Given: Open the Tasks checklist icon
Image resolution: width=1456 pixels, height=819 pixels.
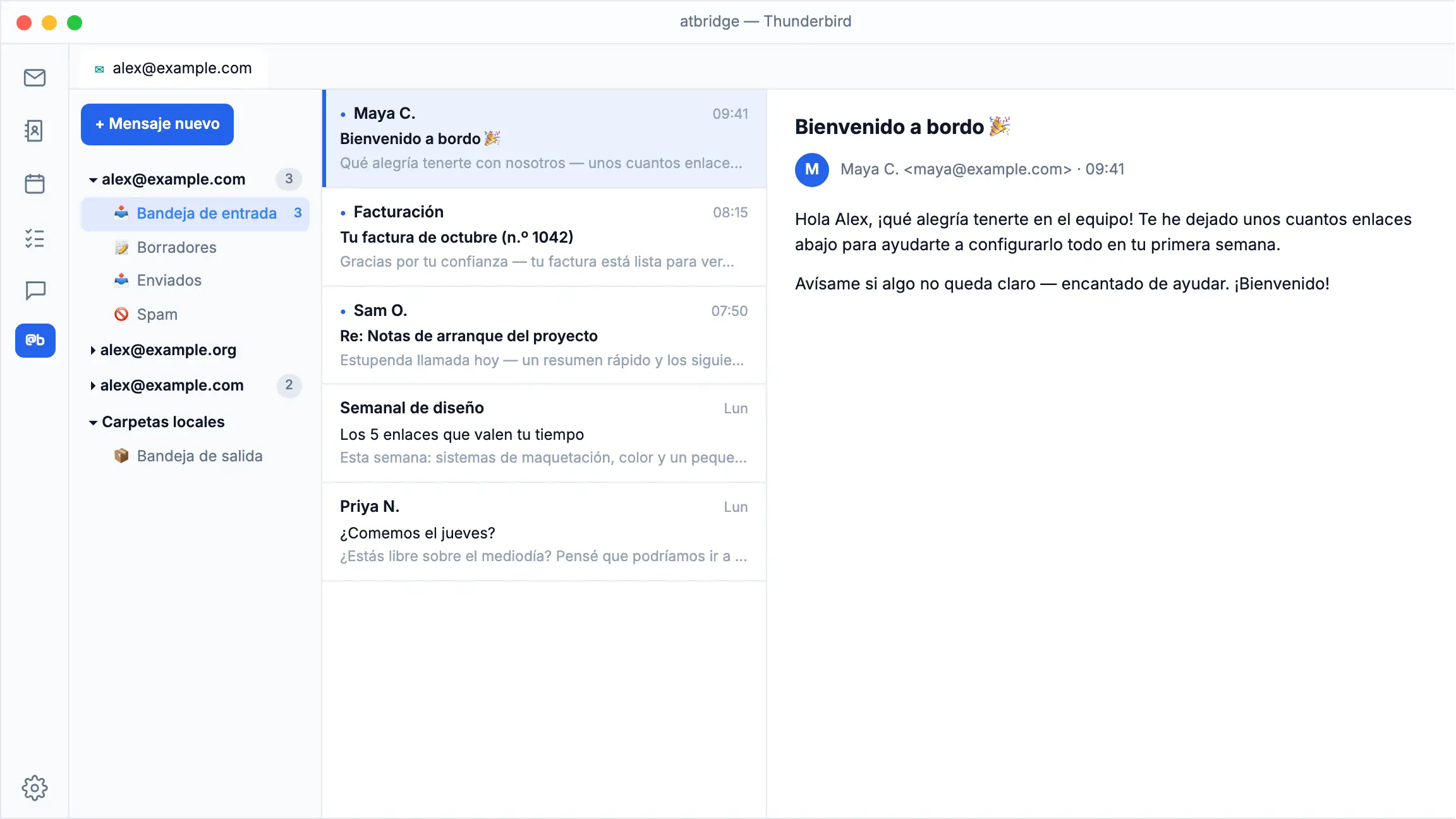Looking at the screenshot, I should [x=35, y=238].
